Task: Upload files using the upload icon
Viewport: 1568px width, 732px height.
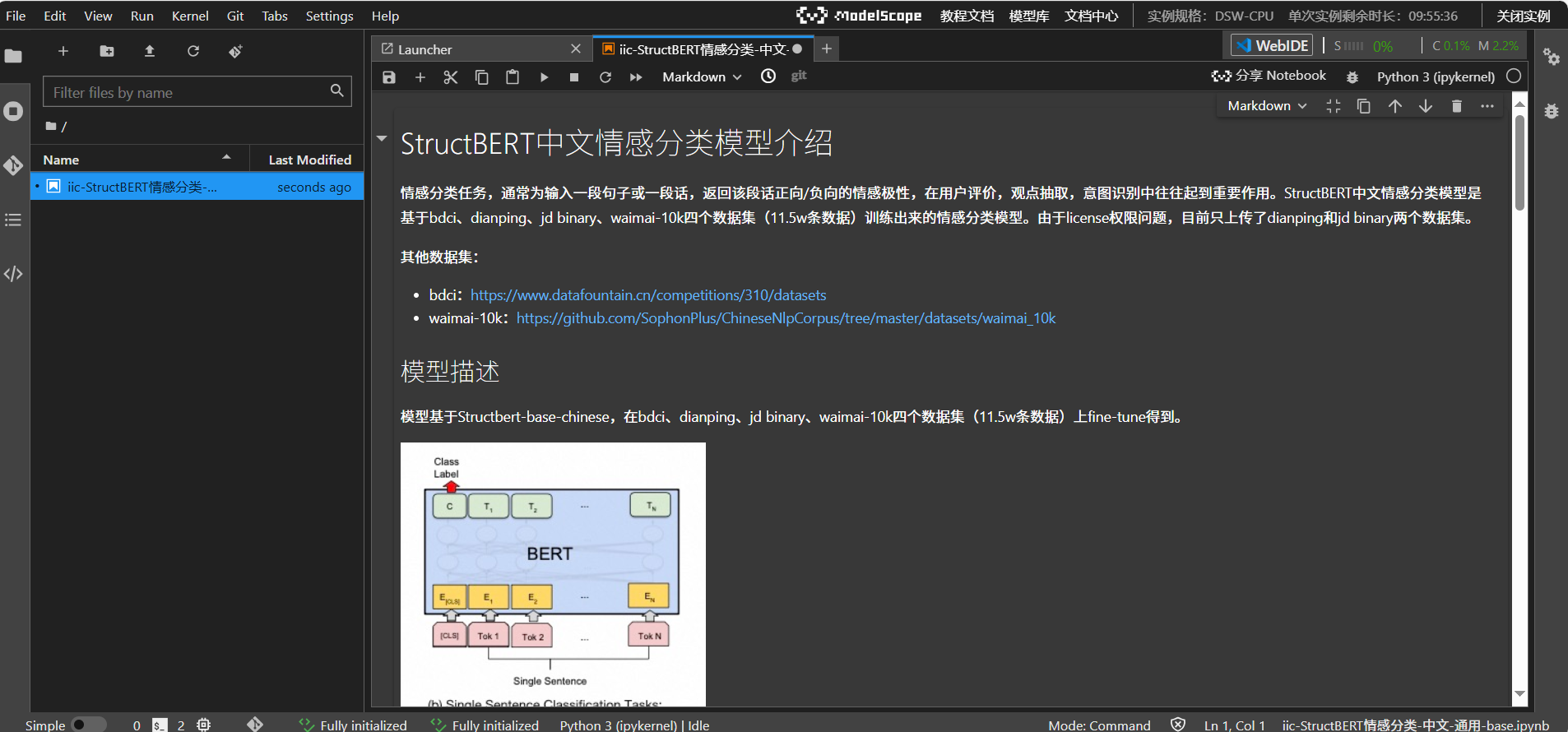Action: [x=150, y=51]
